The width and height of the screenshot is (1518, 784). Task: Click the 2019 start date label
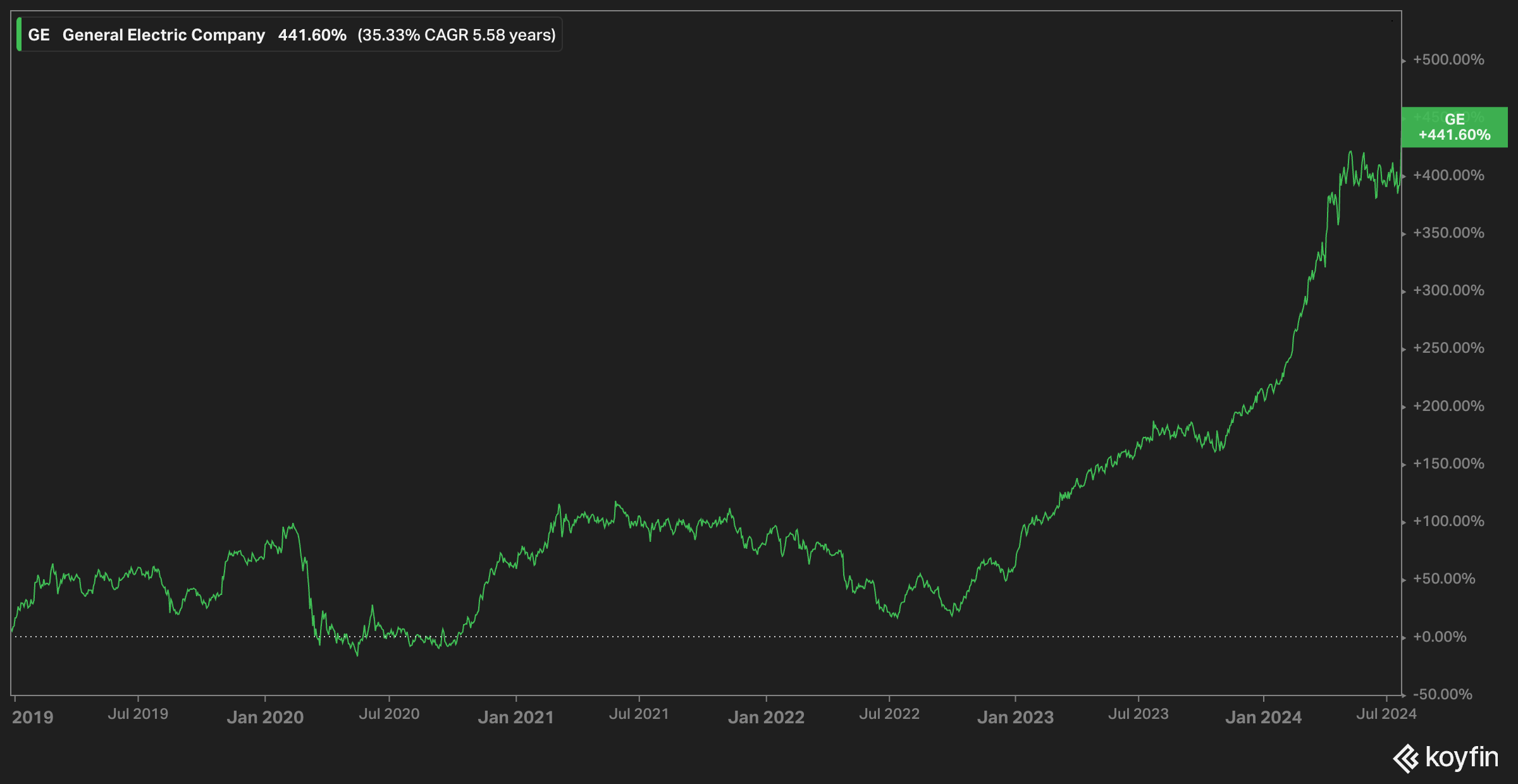tap(32, 717)
